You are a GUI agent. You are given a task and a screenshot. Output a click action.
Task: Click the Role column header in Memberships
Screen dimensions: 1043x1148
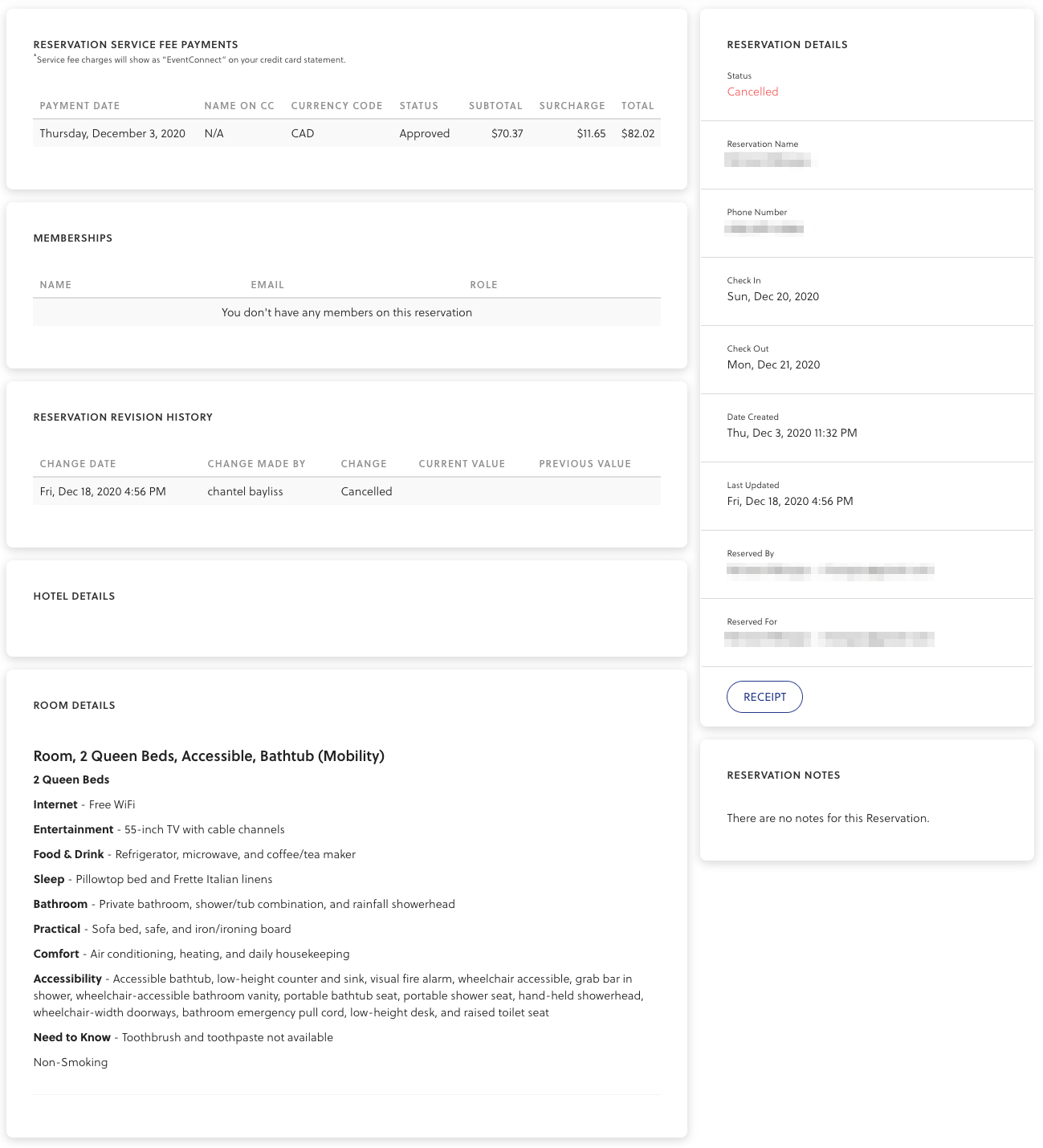[x=483, y=285]
